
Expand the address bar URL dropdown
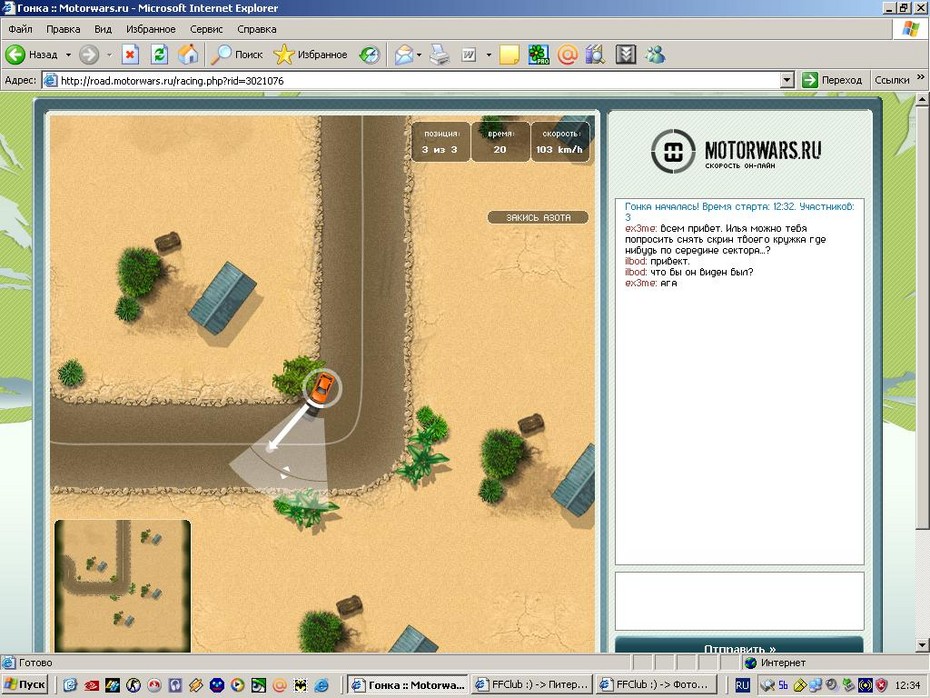[787, 80]
